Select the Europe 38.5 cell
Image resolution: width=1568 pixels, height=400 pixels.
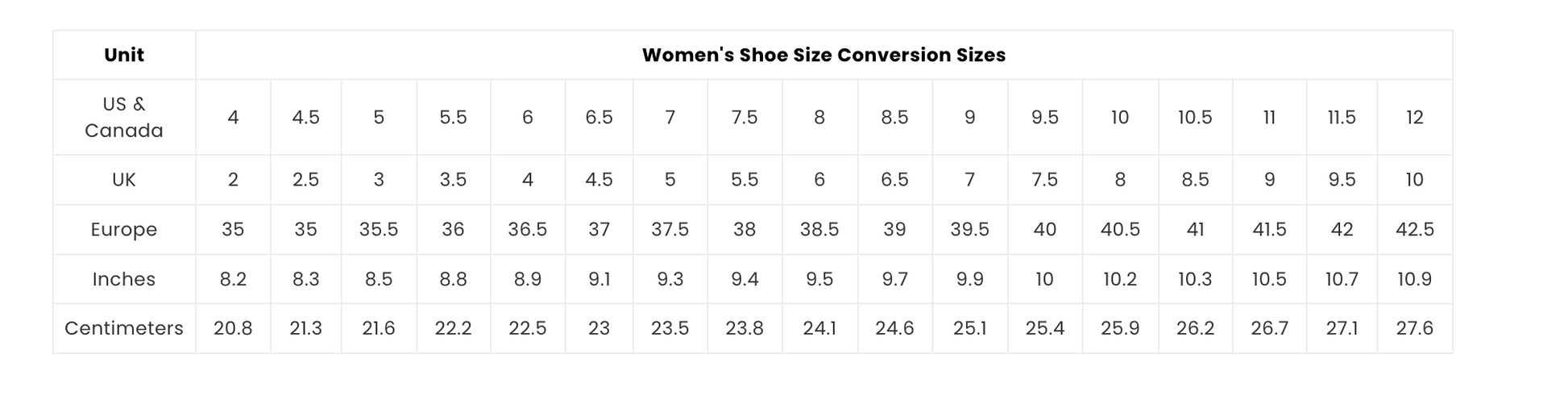click(819, 229)
